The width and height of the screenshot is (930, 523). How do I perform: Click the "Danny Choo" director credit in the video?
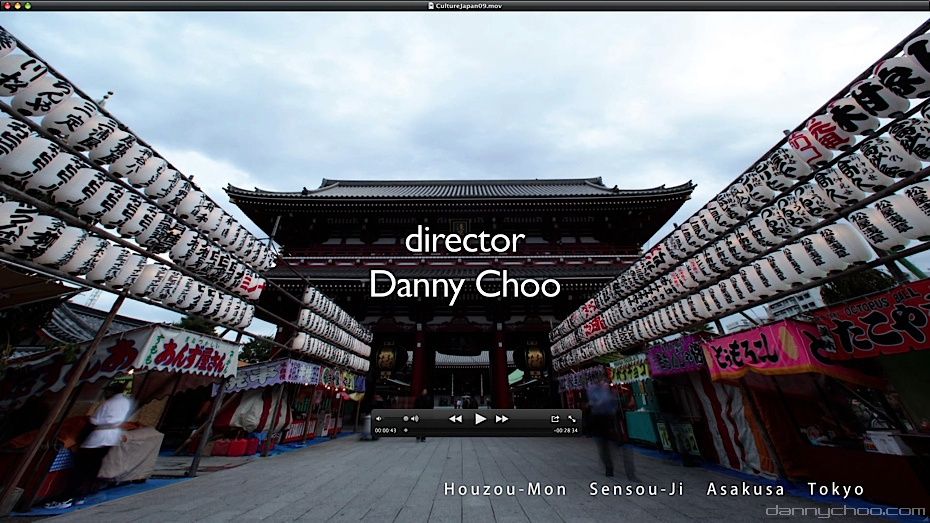pos(464,285)
